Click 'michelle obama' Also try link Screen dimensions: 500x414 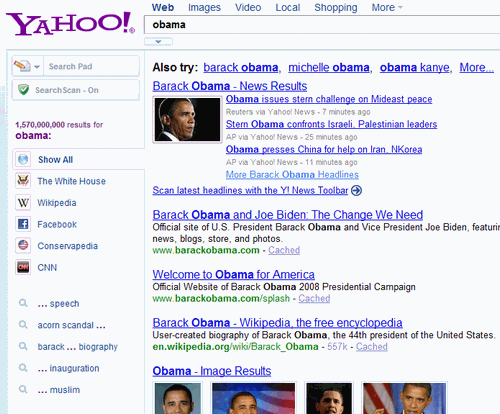pyautogui.click(x=329, y=68)
